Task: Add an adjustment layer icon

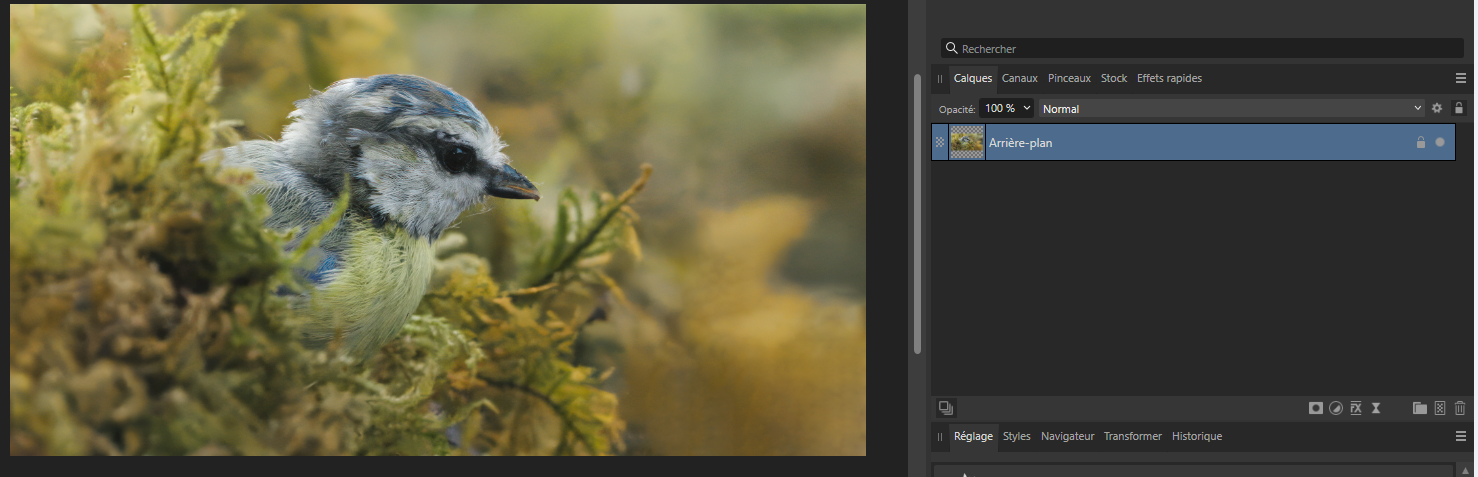Action: (x=1336, y=408)
